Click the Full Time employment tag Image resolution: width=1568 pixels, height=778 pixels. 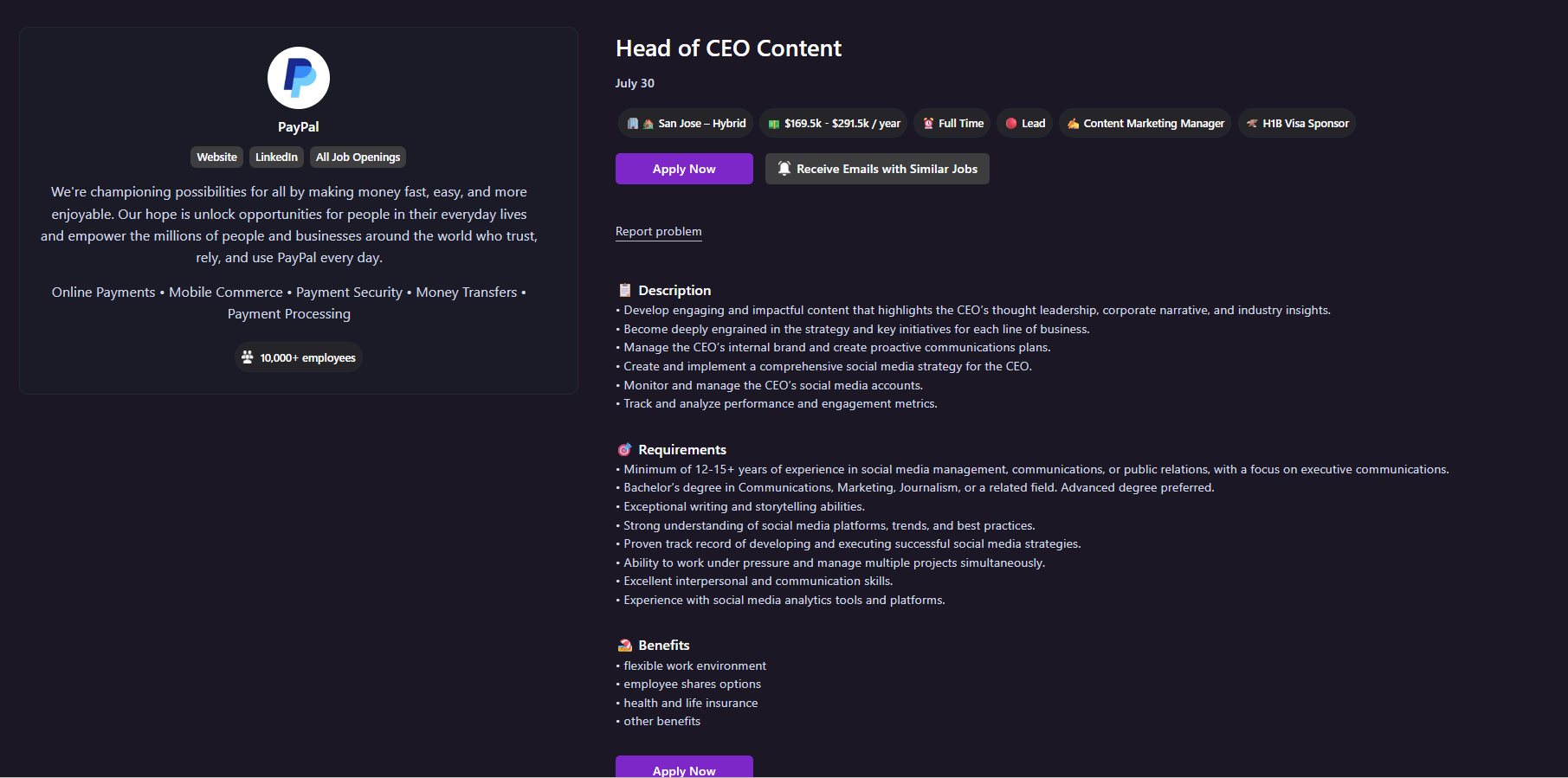tap(951, 123)
